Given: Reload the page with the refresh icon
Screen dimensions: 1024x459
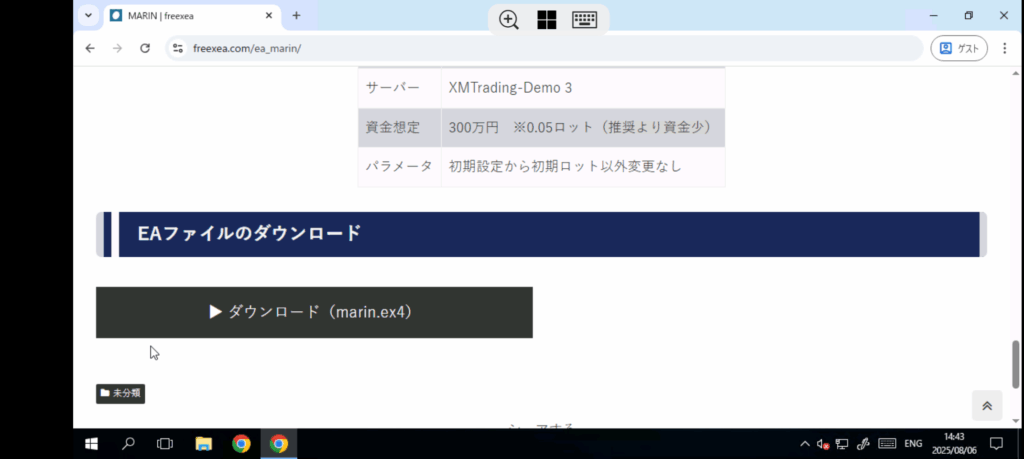Looking at the screenshot, I should pyautogui.click(x=145, y=48).
